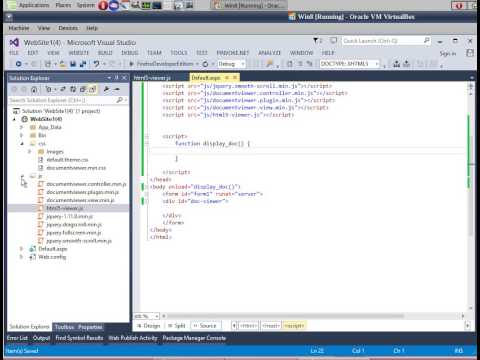Click the user account icon beside Sign in
This screenshot has height=360, width=480.
point(470,53)
